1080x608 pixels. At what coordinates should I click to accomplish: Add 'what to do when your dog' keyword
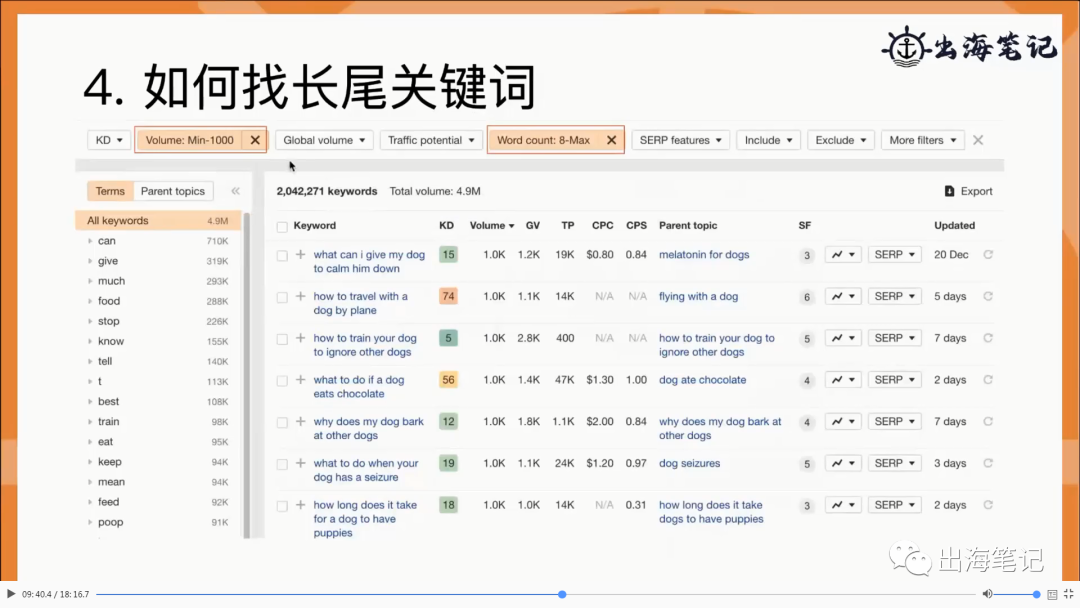[x=300, y=463]
